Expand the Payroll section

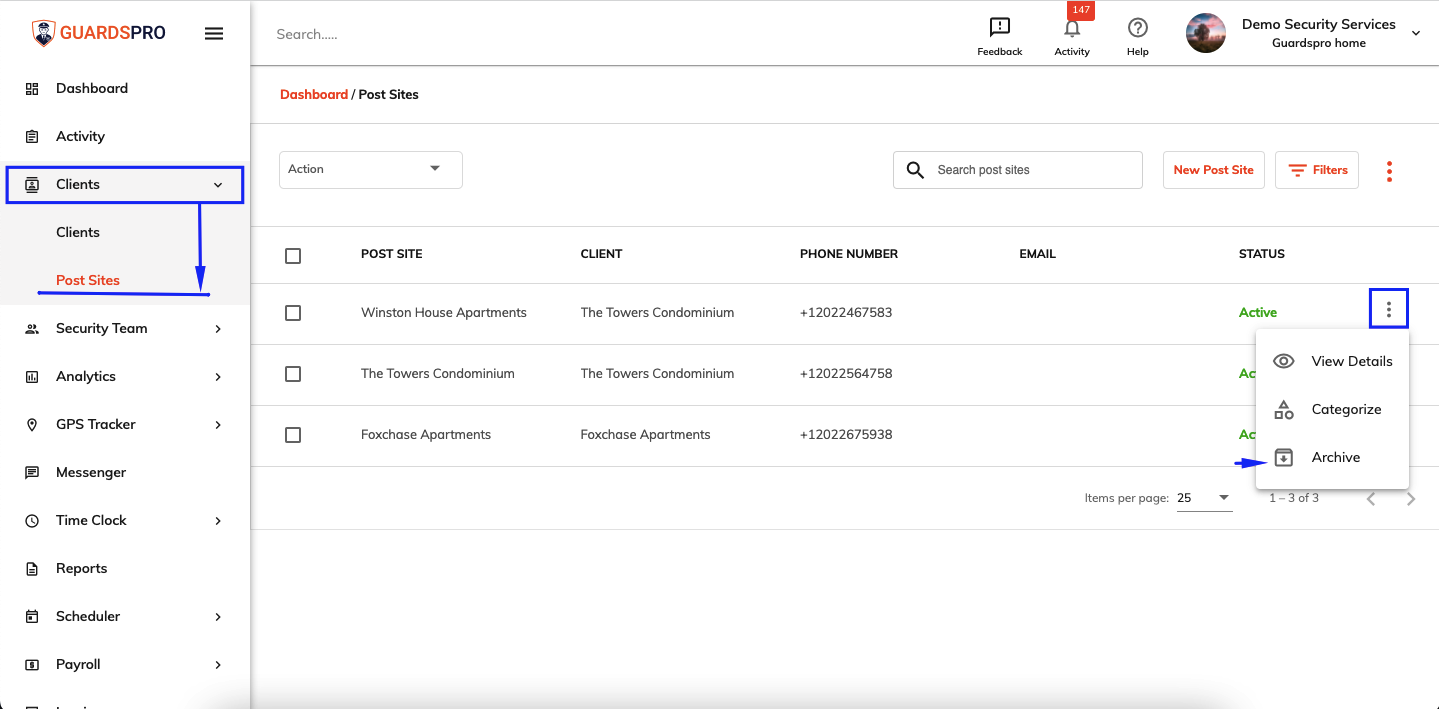click(125, 664)
